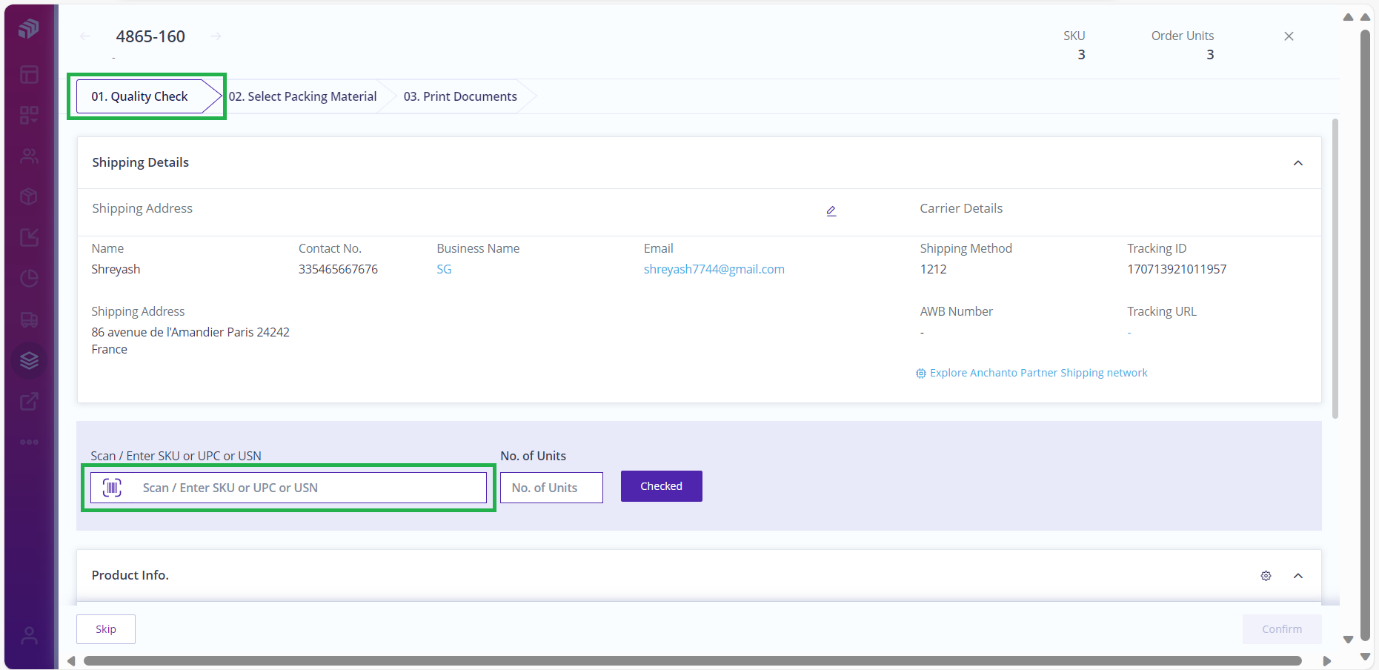The height and width of the screenshot is (670, 1379).
Task: Open the product box icon in sidebar
Action: tap(29, 197)
